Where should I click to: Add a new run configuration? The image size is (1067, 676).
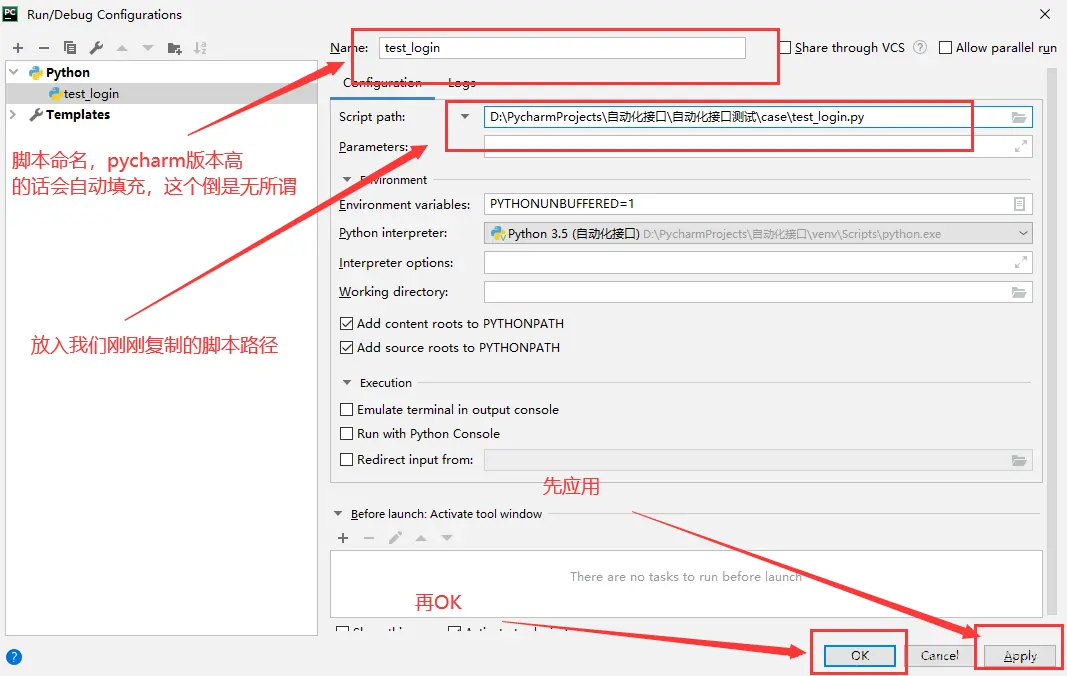click(x=18, y=47)
